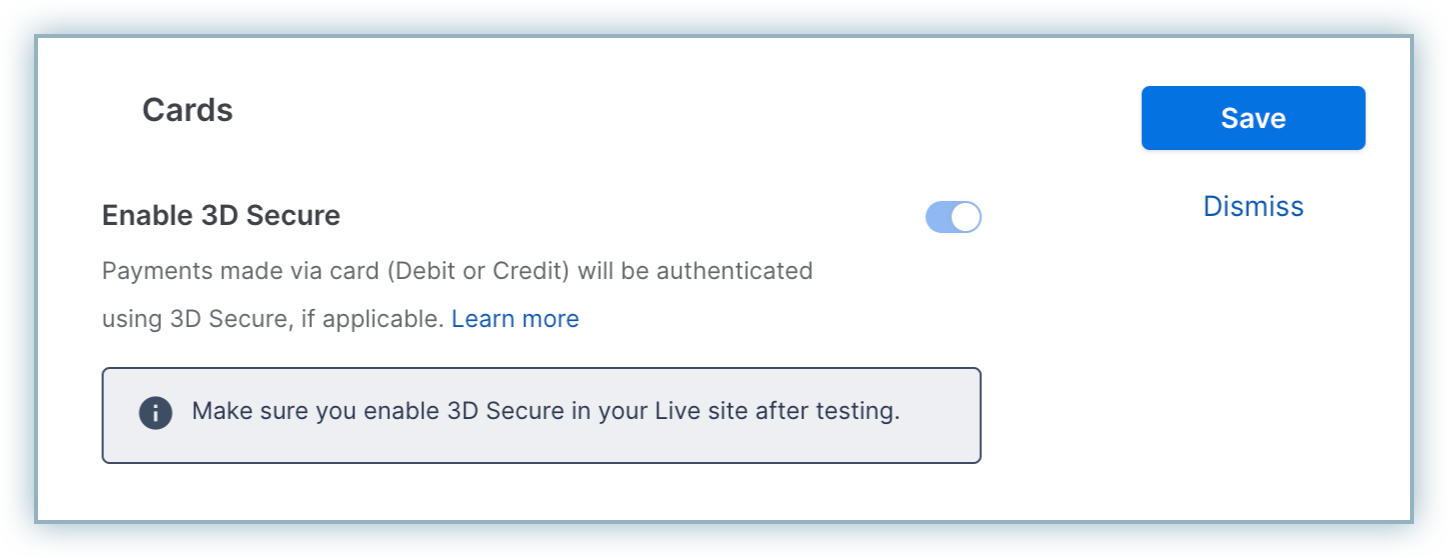This screenshot has width=1448, height=558.
Task: Click the Cards section heading
Action: click(x=187, y=110)
